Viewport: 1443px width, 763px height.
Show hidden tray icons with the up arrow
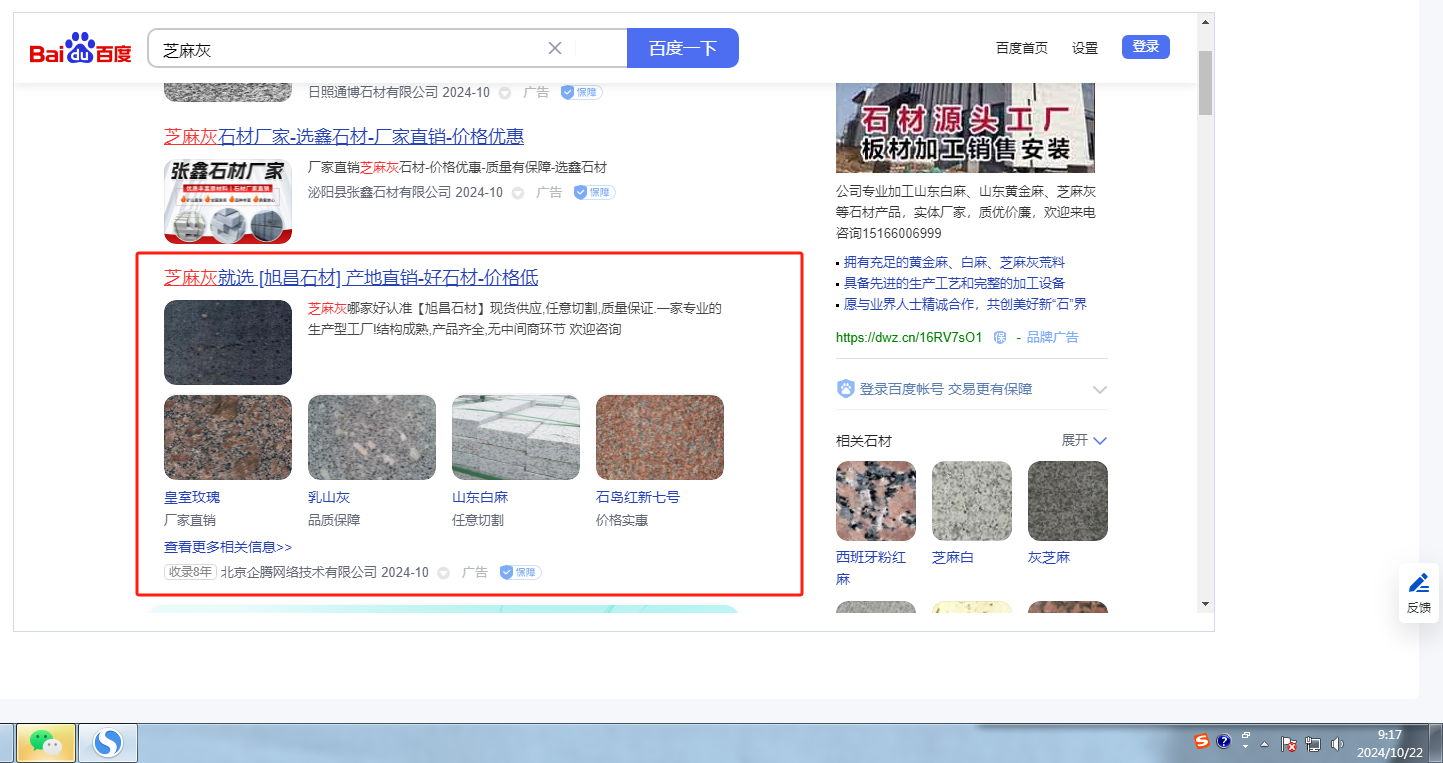[1265, 745]
